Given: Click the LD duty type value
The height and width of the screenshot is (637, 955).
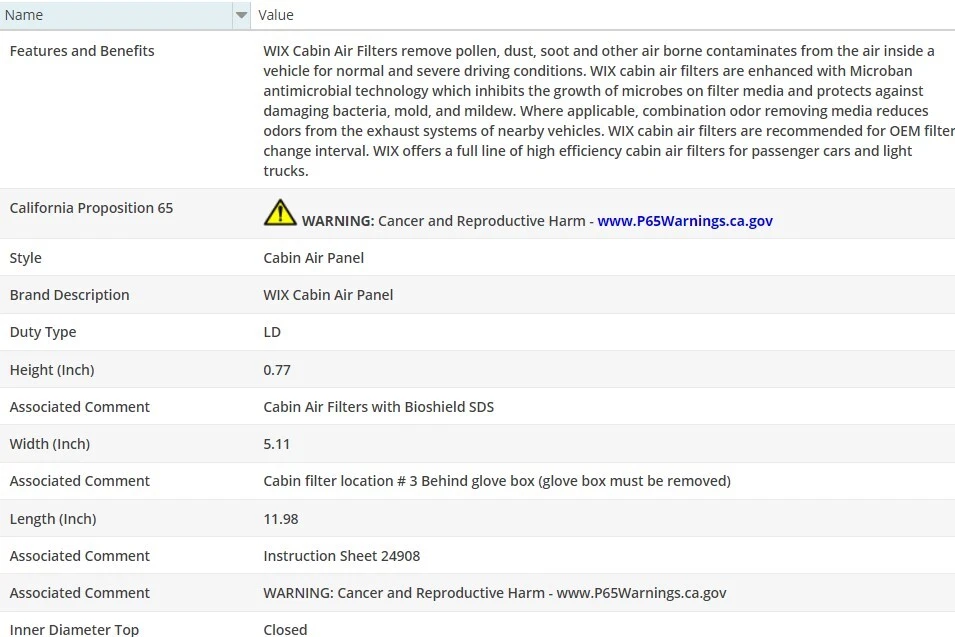Looking at the screenshot, I should point(272,332).
